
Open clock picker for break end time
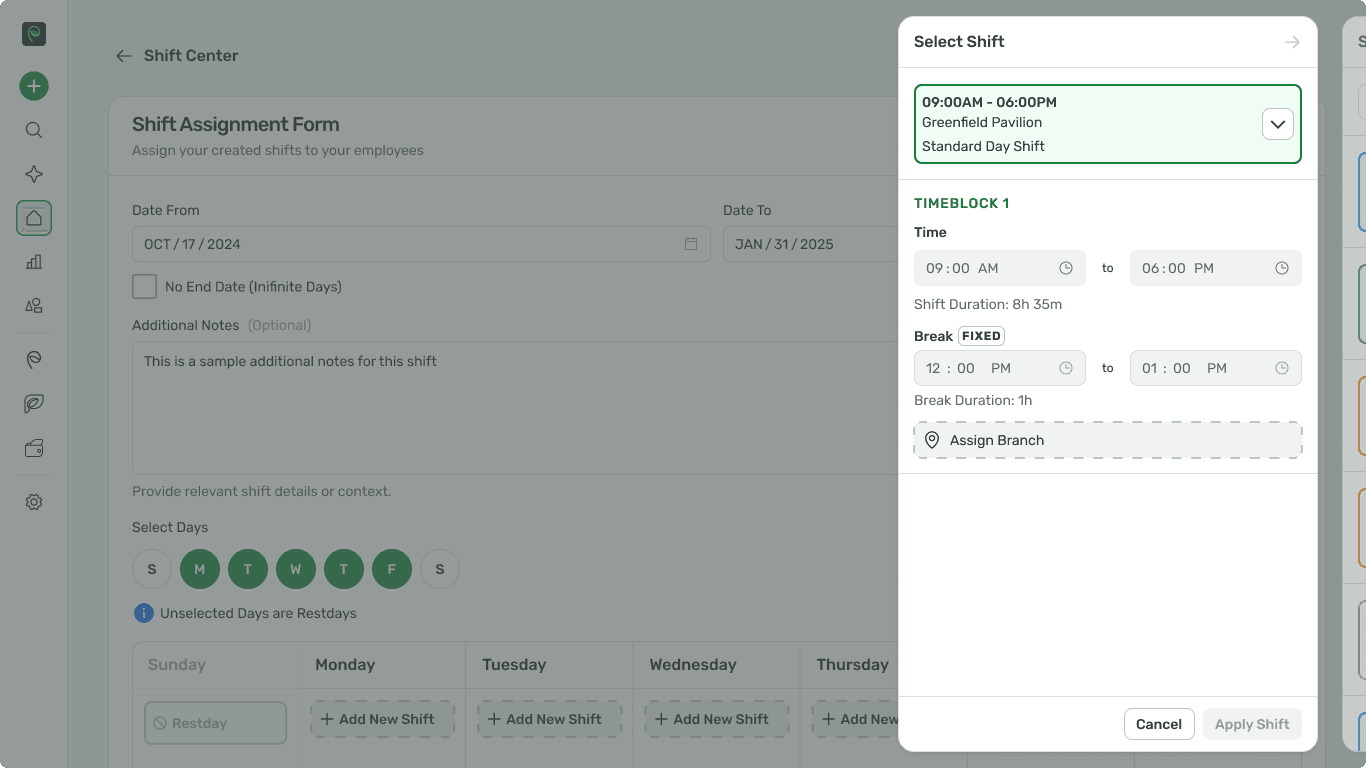(1282, 368)
